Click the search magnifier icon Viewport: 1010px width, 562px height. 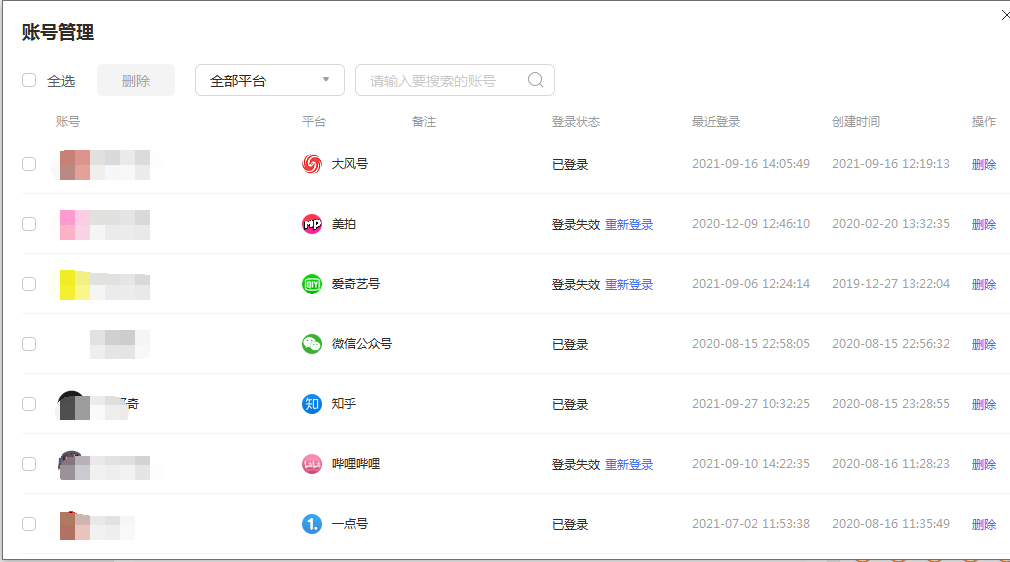click(x=535, y=80)
